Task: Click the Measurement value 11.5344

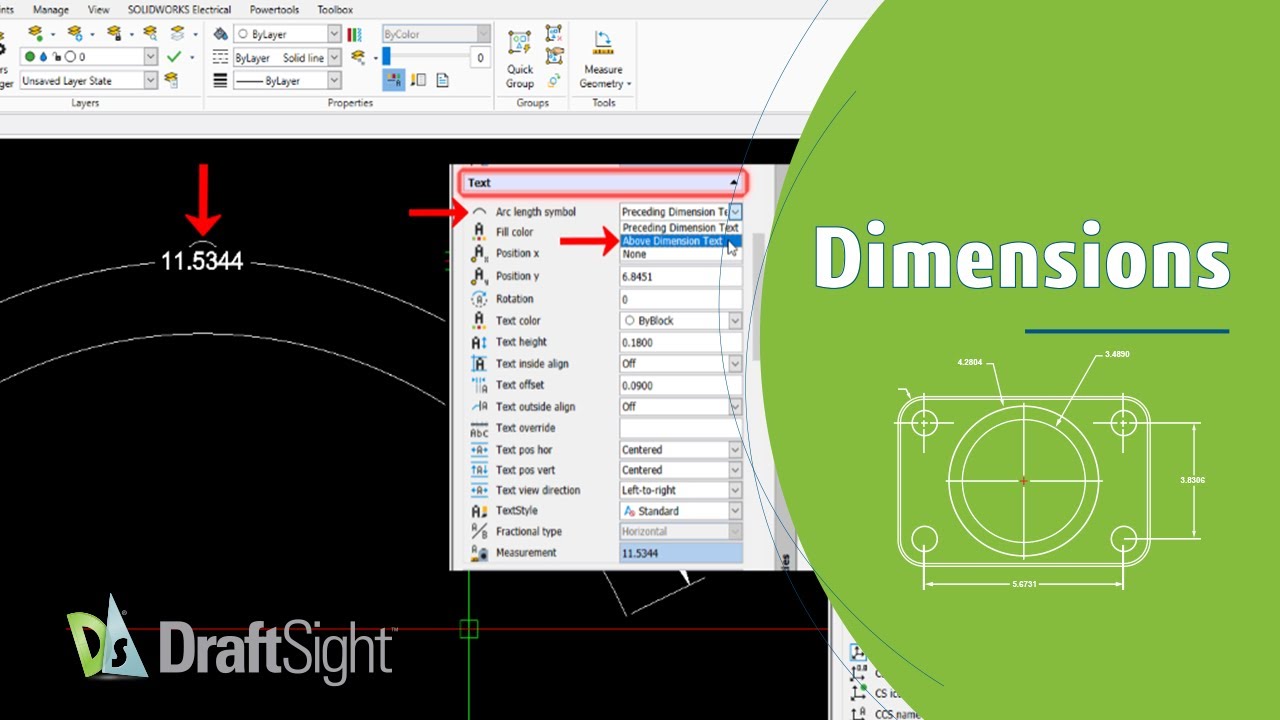Action: [x=681, y=553]
